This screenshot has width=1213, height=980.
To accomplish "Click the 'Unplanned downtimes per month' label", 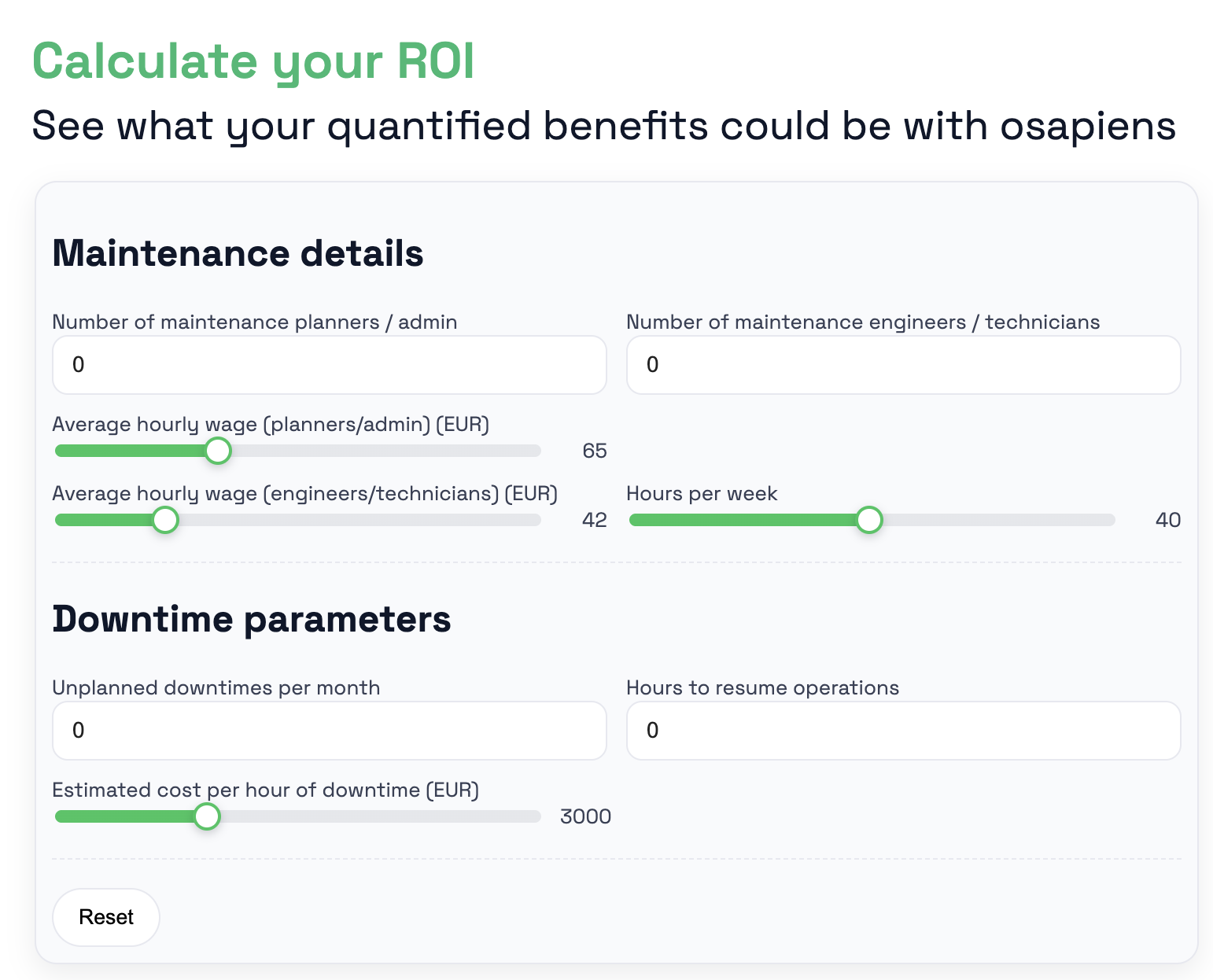I will 216,688.
